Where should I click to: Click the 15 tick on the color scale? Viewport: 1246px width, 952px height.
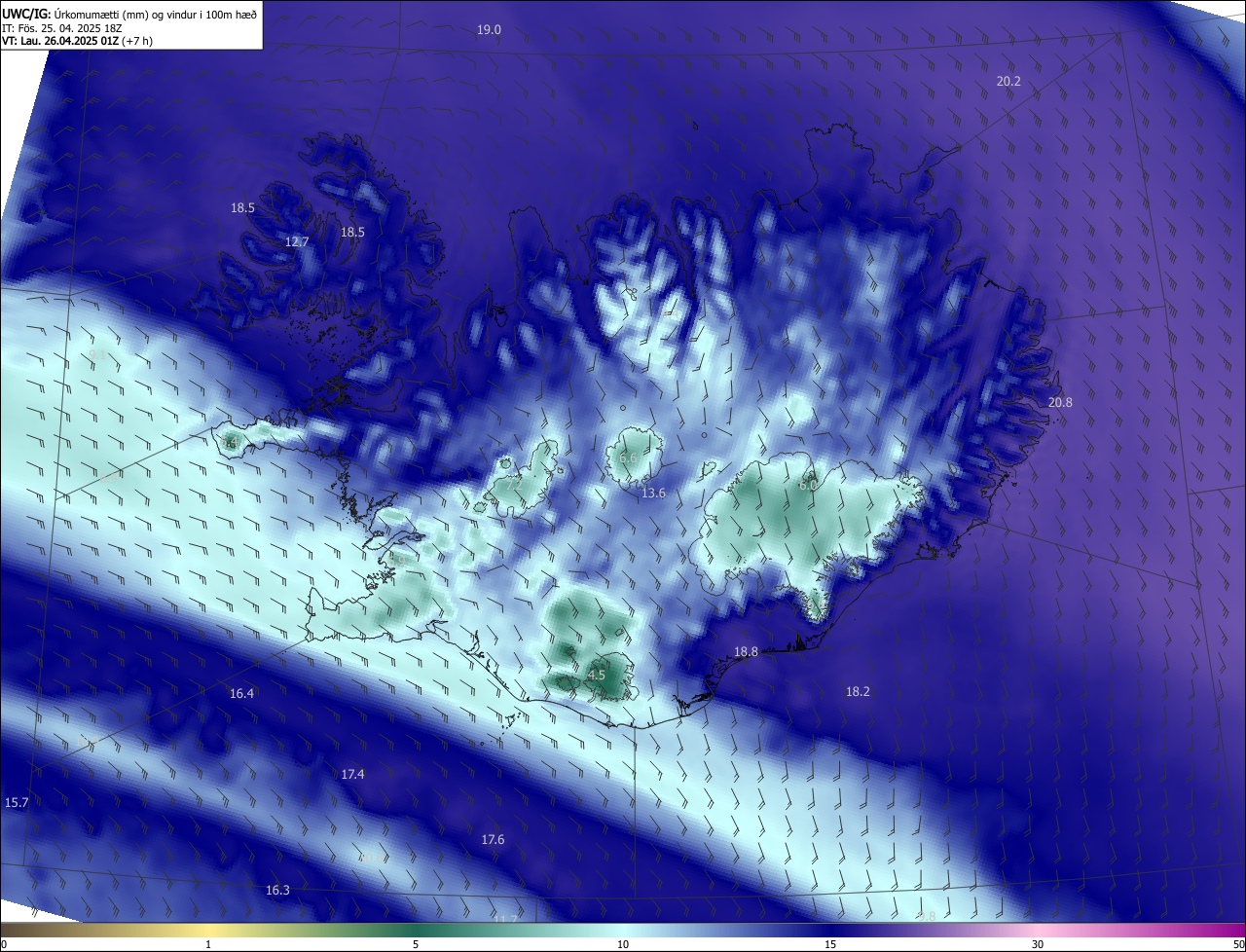click(830, 945)
